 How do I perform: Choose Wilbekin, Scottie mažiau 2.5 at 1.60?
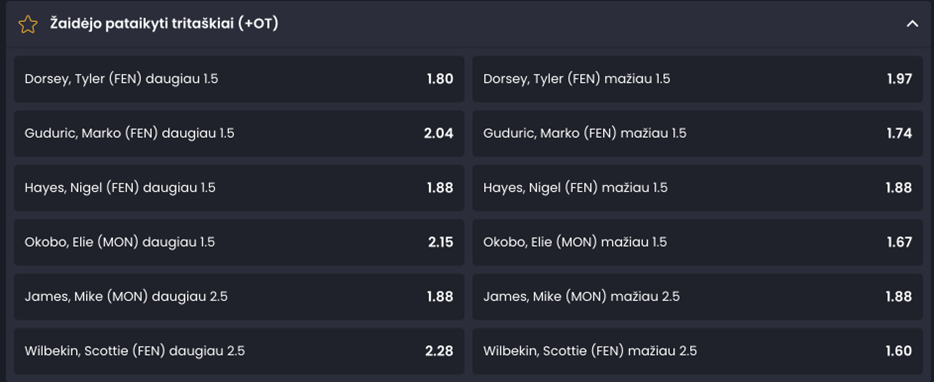pyautogui.click(x=698, y=351)
